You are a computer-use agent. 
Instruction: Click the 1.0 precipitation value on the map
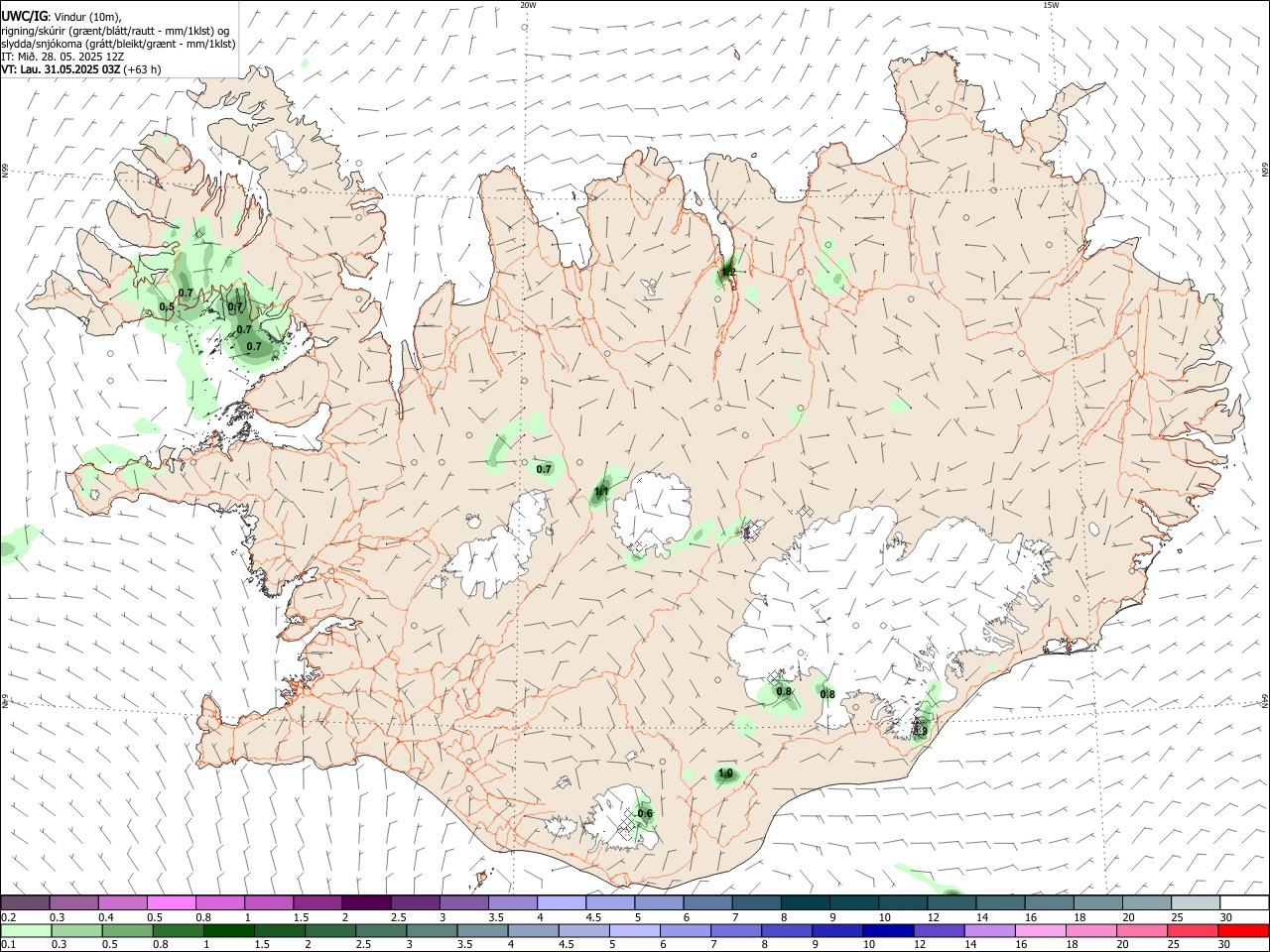coord(725,773)
